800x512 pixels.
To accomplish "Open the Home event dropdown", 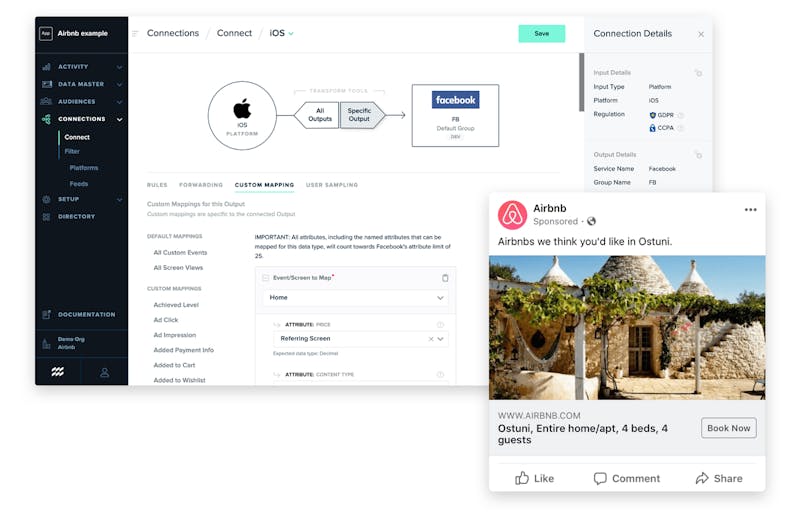I will [x=356, y=298].
